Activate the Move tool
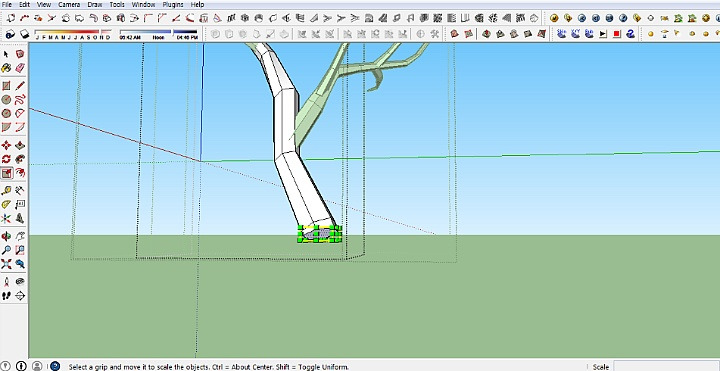This screenshot has width=720, height=371. [x=6, y=146]
